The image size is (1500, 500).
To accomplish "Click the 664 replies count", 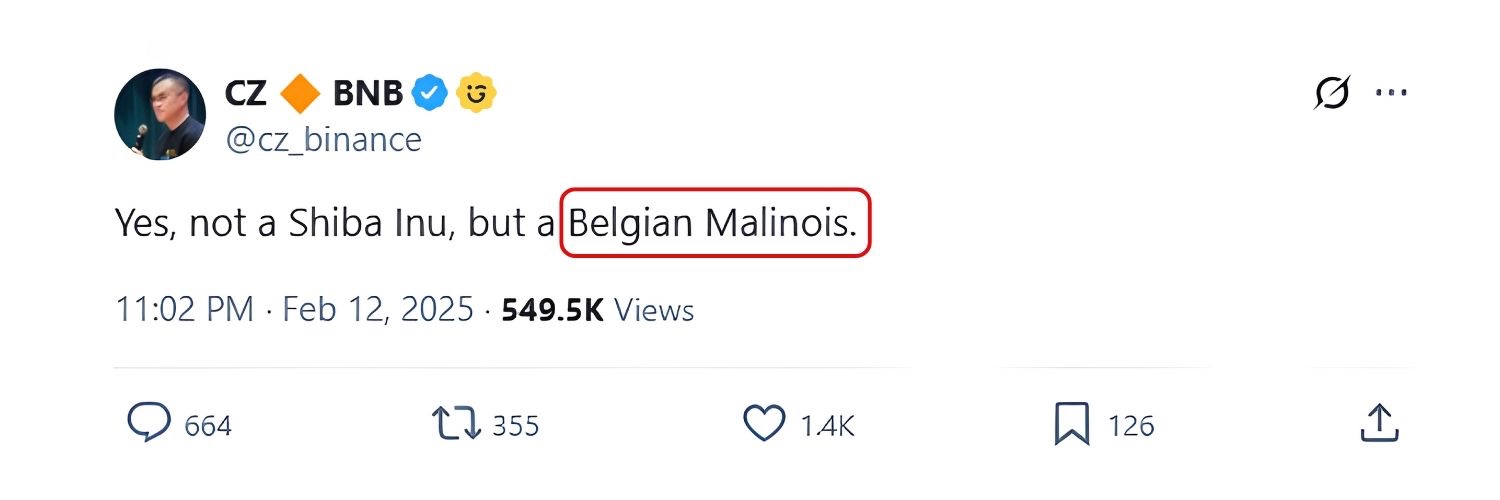I will pos(208,426).
